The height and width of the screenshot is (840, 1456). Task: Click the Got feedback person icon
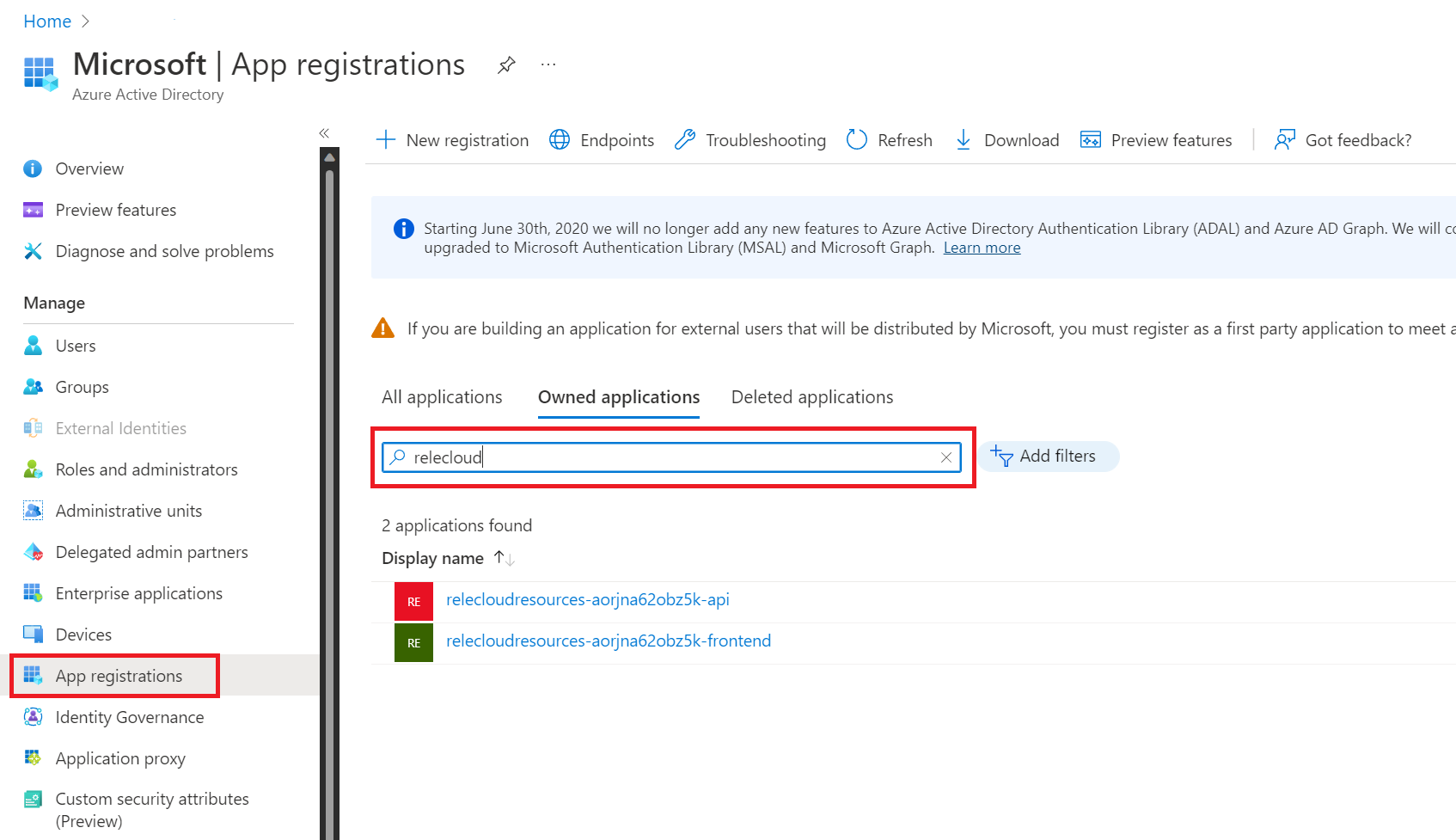point(1285,139)
